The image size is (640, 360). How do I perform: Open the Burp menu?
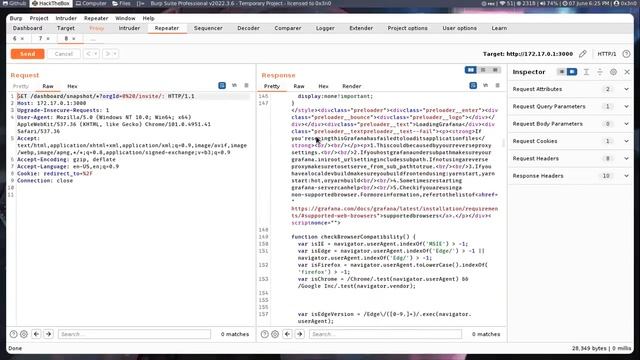pyautogui.click(x=16, y=18)
